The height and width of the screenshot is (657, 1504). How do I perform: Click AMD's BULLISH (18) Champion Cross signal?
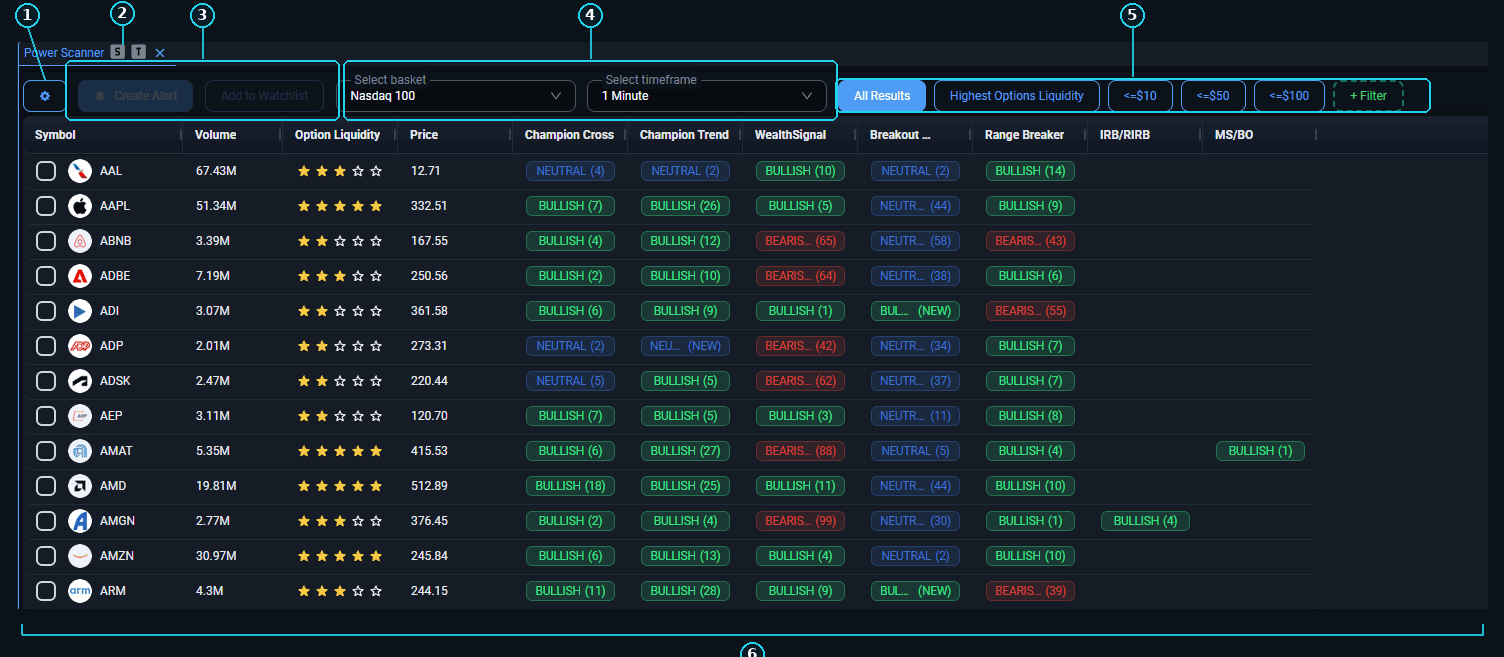[570, 486]
